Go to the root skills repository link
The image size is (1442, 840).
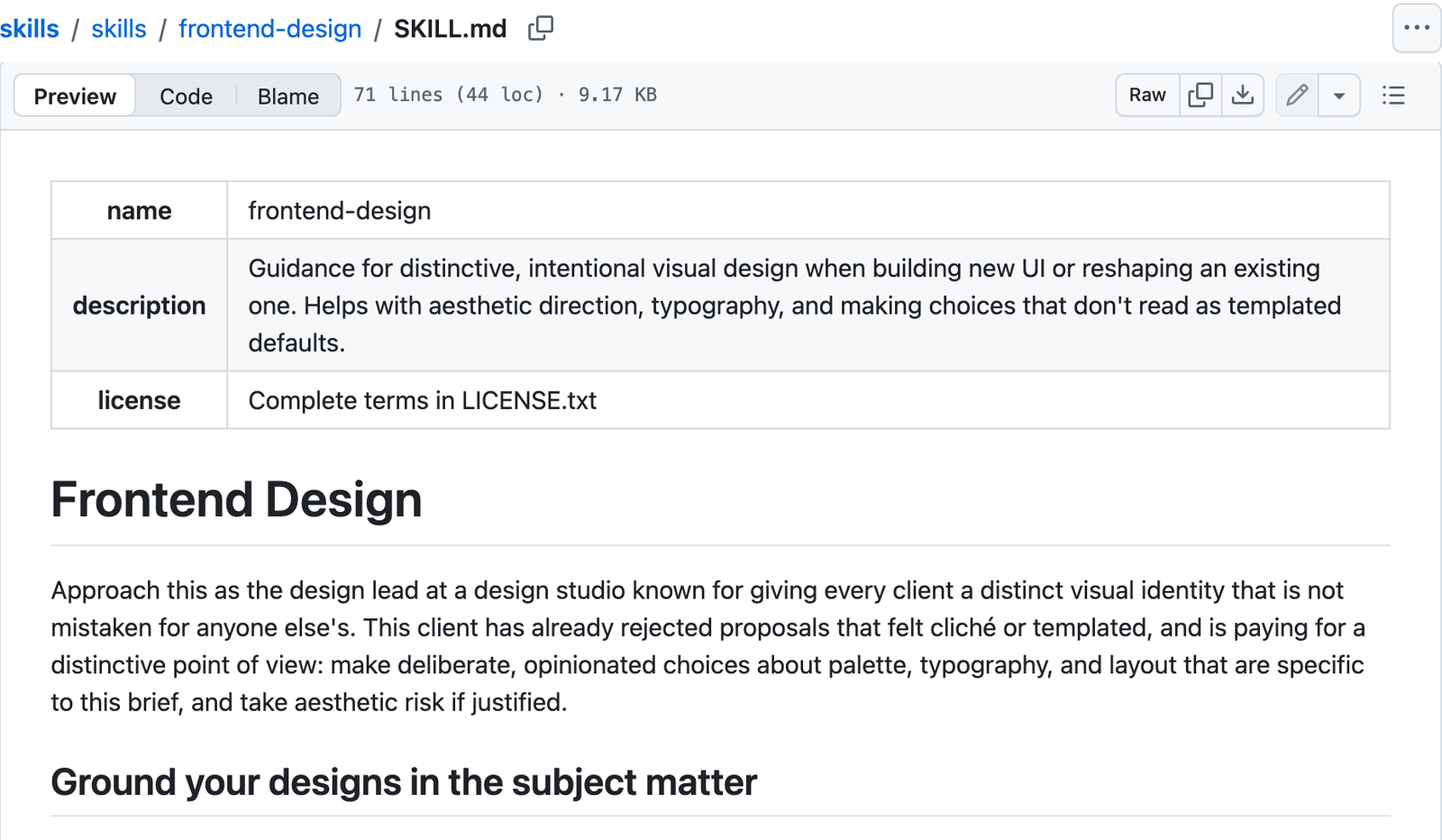coord(30,29)
